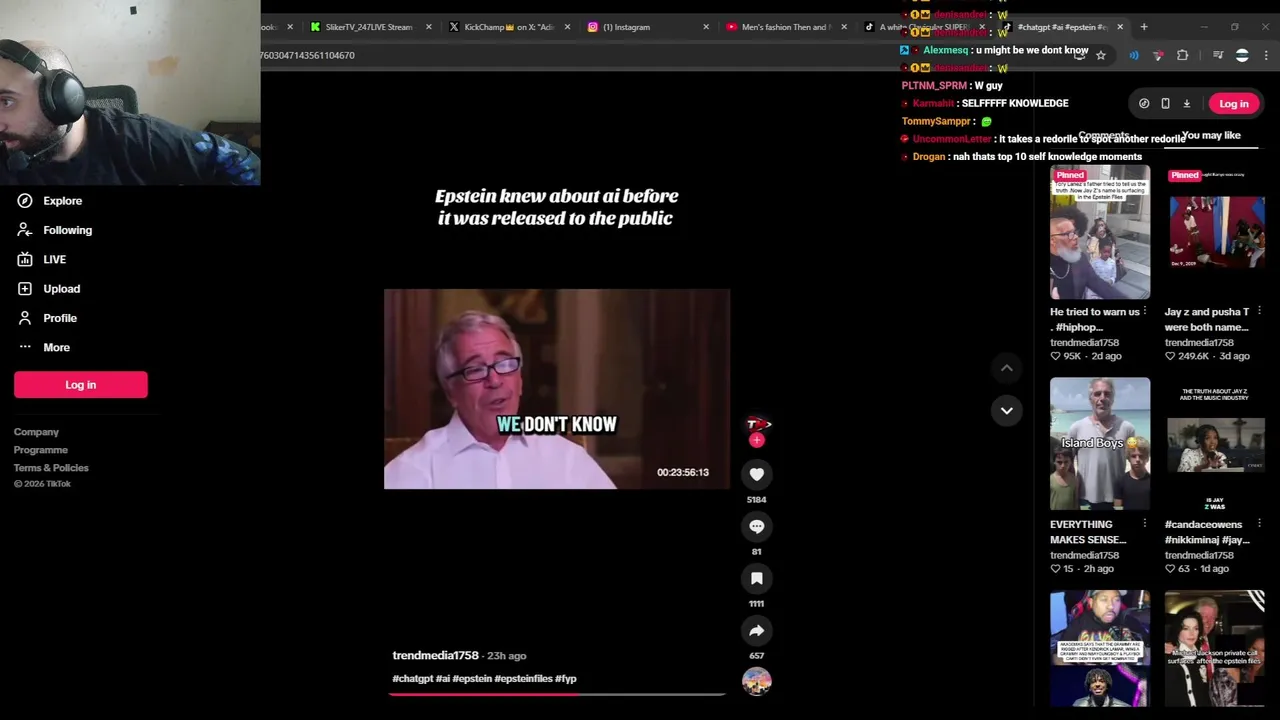The width and height of the screenshot is (1280, 720).
Task: Open comments via the speech bubble icon
Action: point(757,526)
